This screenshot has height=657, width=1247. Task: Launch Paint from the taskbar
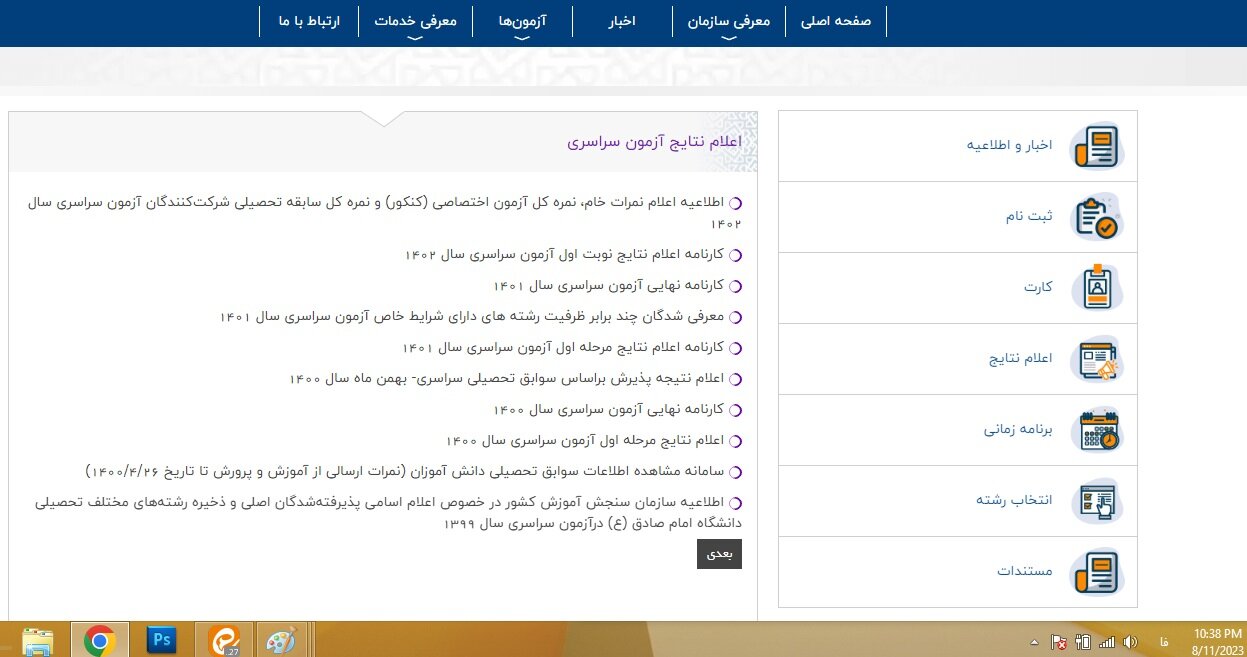tap(281, 640)
